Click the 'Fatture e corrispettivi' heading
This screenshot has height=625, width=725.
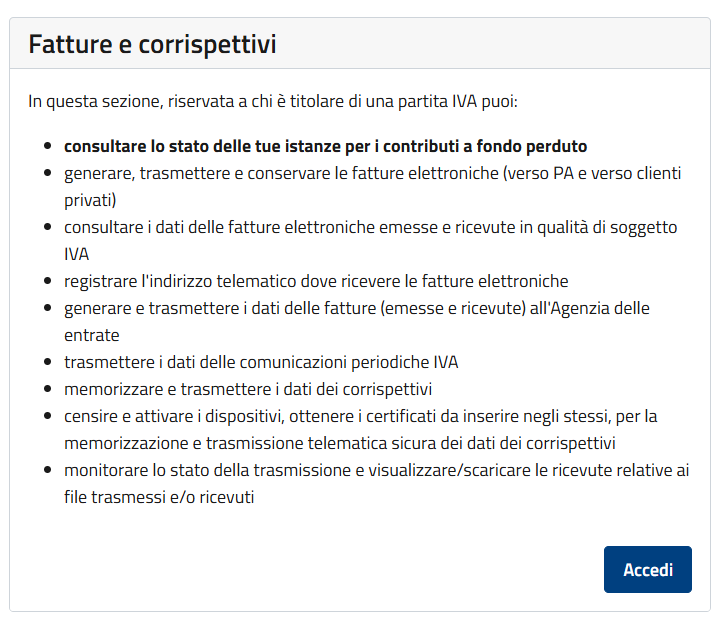pyautogui.click(x=152, y=44)
